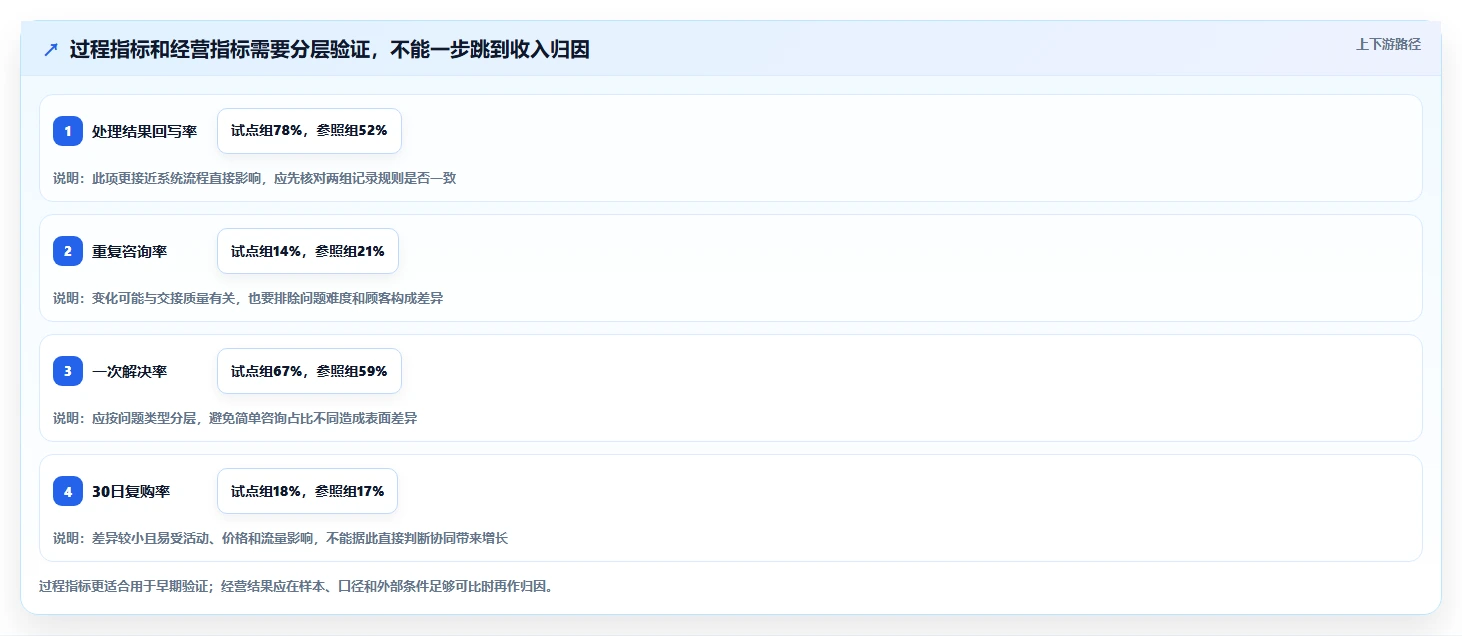
Task: Click the 一次解决率 metric name
Action: point(129,371)
